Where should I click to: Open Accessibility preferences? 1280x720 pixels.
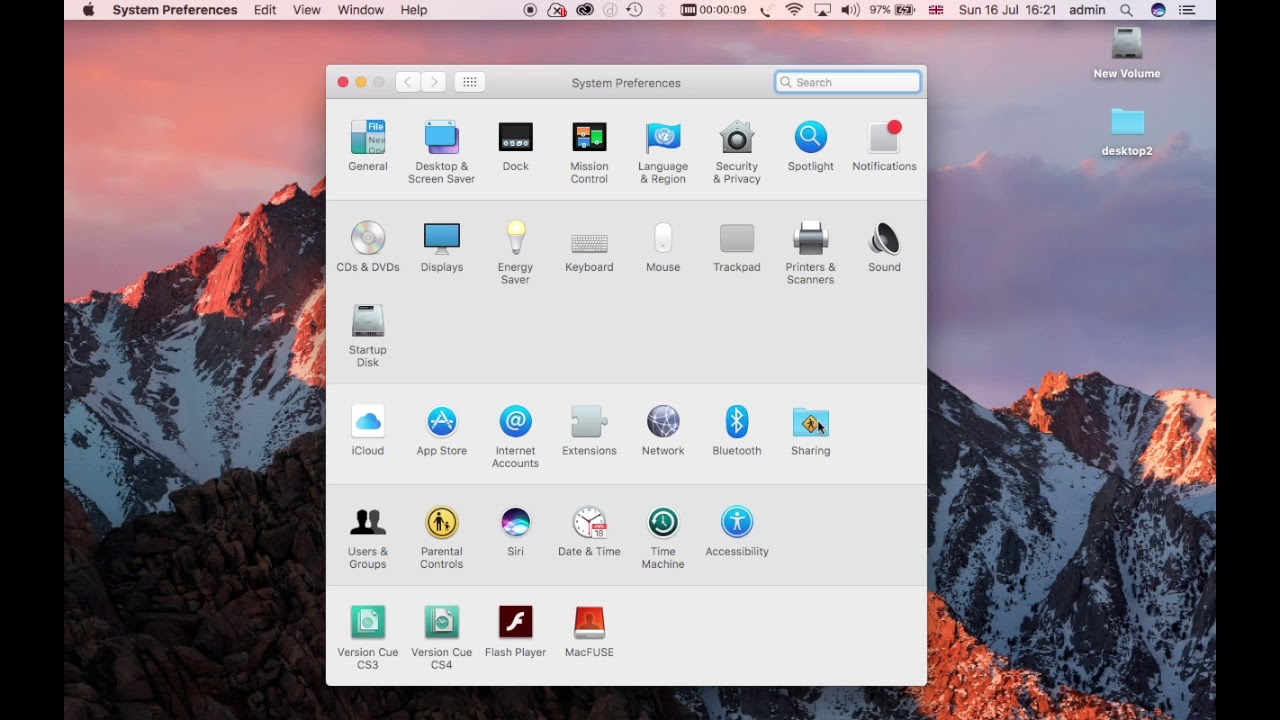(737, 532)
